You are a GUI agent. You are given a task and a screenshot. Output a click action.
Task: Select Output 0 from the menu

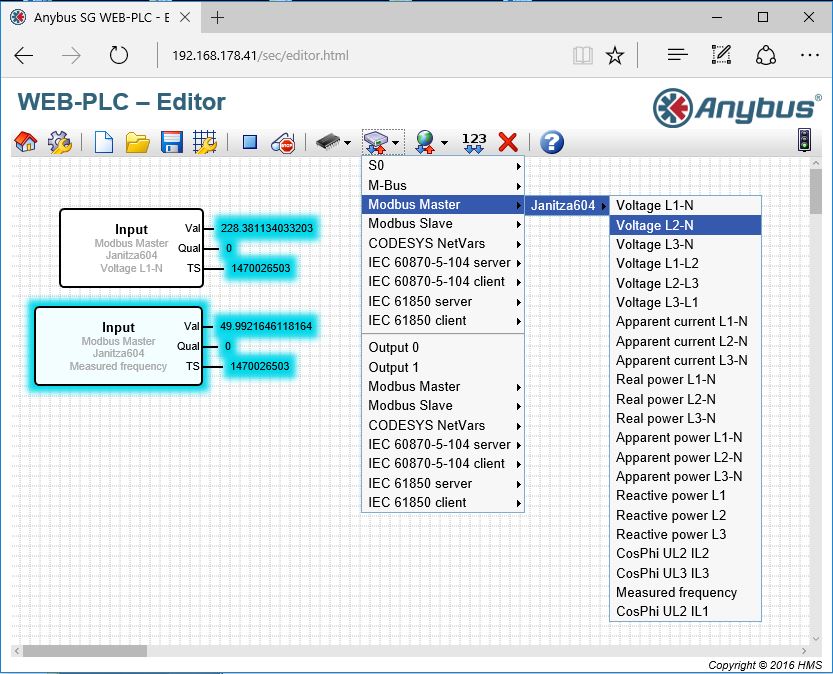tap(443, 347)
